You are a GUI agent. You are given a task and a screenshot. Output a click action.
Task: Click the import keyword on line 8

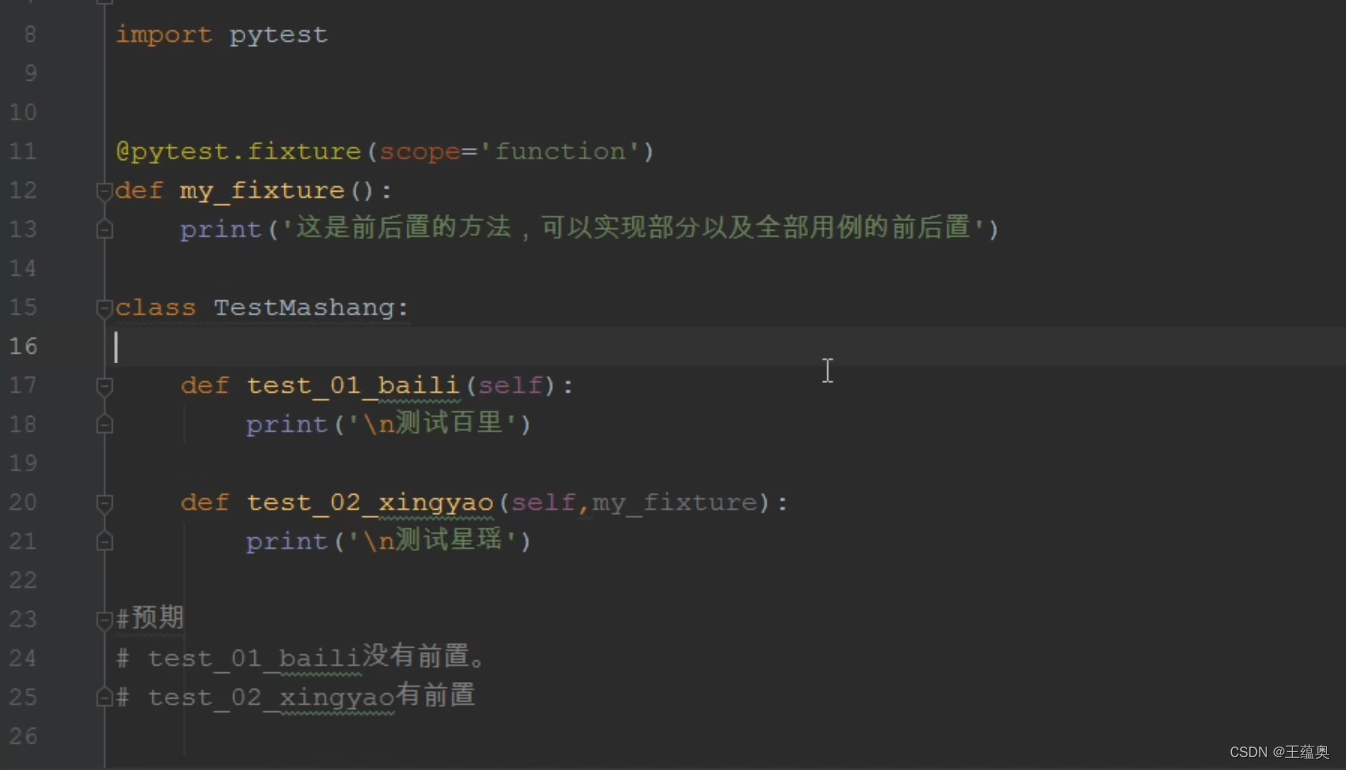point(164,35)
